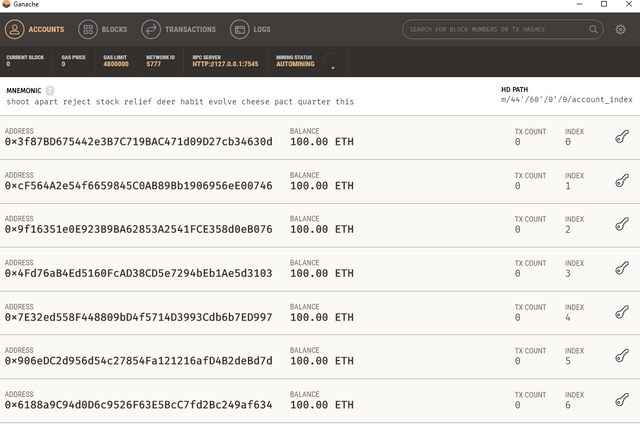Click RPC server HTTP://127.0.0.1:7545
This screenshot has width=640, height=424.
click(x=225, y=64)
